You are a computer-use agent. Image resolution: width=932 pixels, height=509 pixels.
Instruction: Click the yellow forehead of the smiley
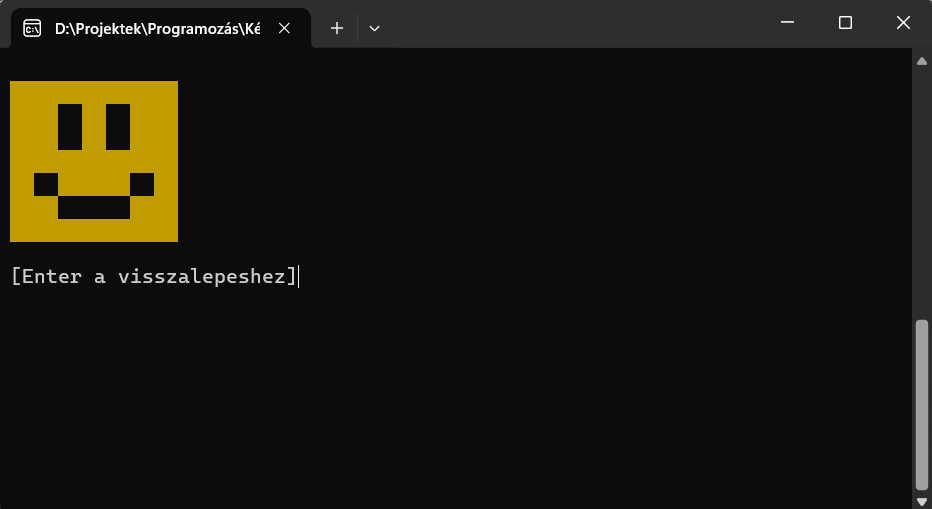click(94, 92)
